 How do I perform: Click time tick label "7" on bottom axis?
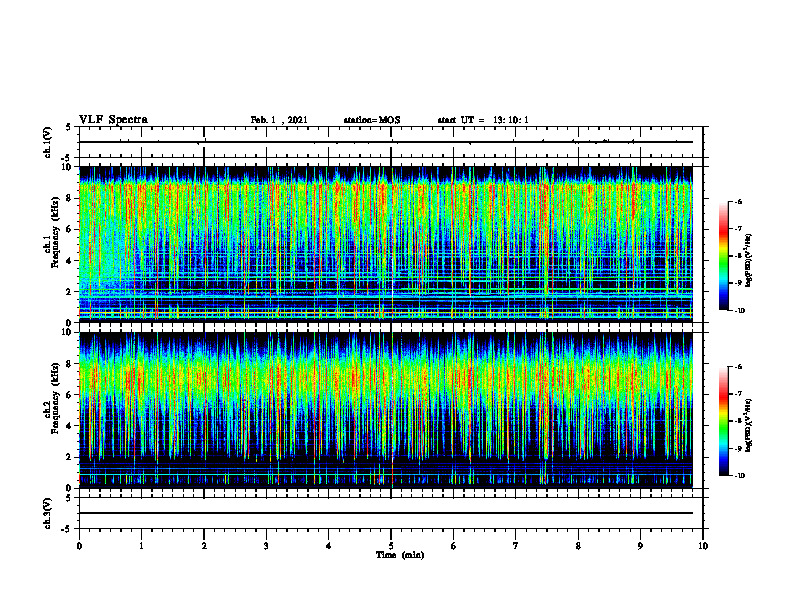[516, 546]
